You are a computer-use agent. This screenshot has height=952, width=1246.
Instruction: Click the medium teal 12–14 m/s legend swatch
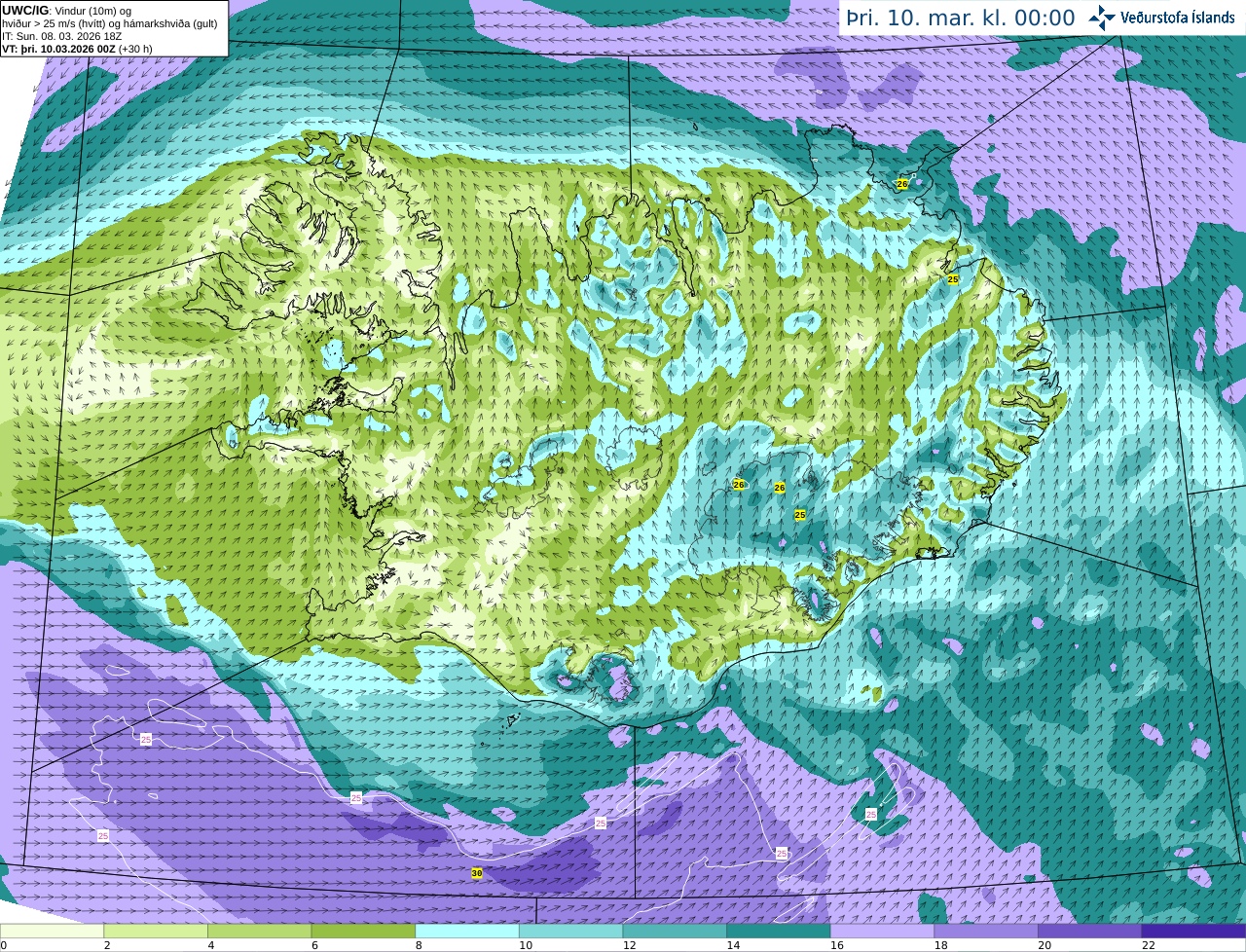point(675,931)
